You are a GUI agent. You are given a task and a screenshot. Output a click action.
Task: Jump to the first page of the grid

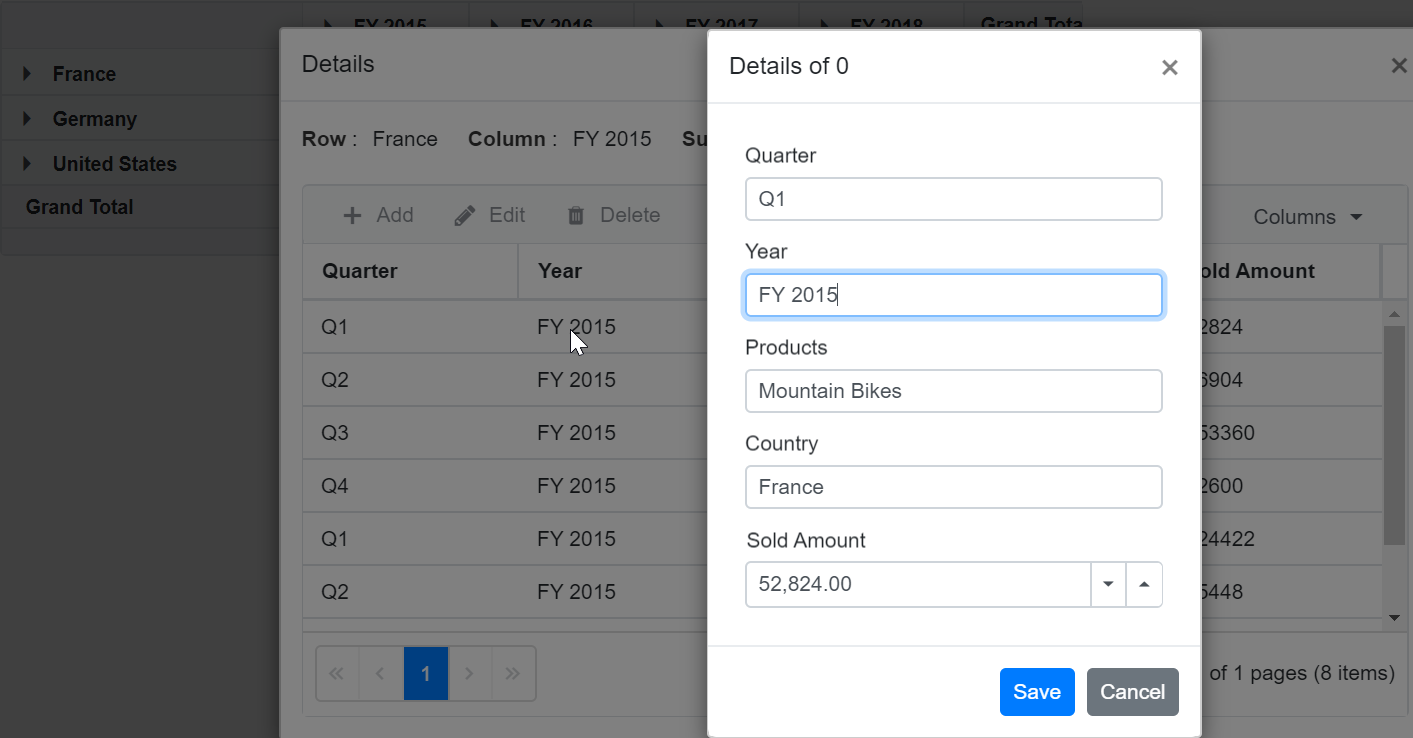coord(336,673)
